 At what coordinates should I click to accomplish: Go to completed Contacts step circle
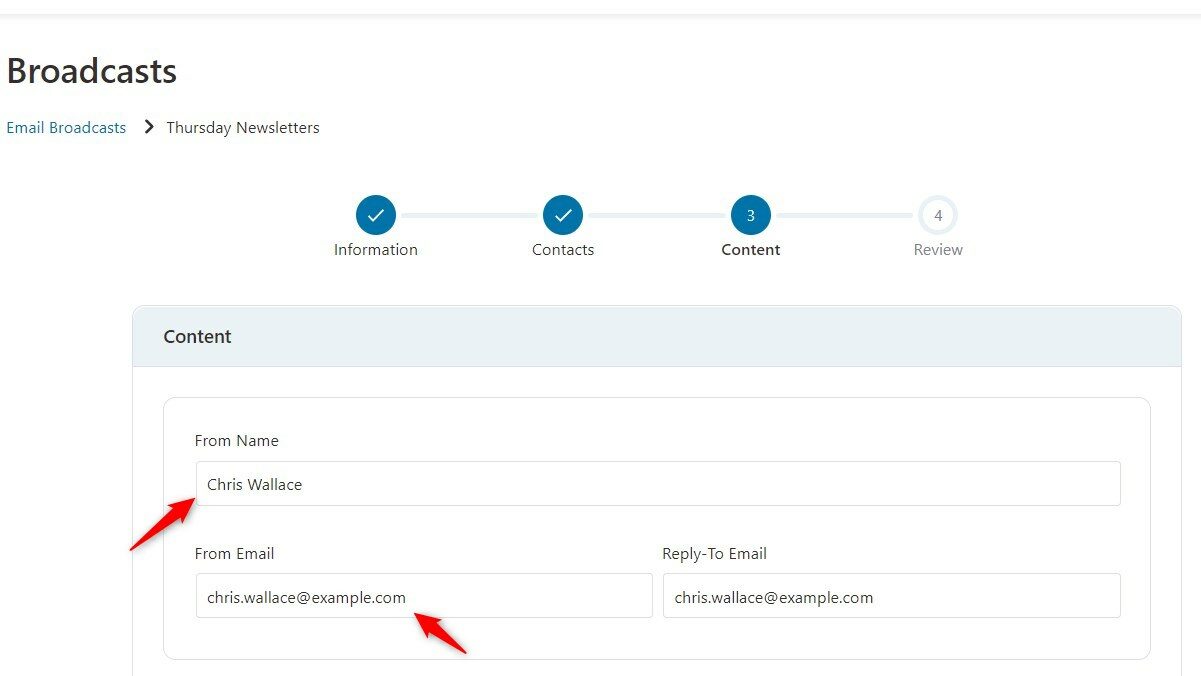click(563, 215)
